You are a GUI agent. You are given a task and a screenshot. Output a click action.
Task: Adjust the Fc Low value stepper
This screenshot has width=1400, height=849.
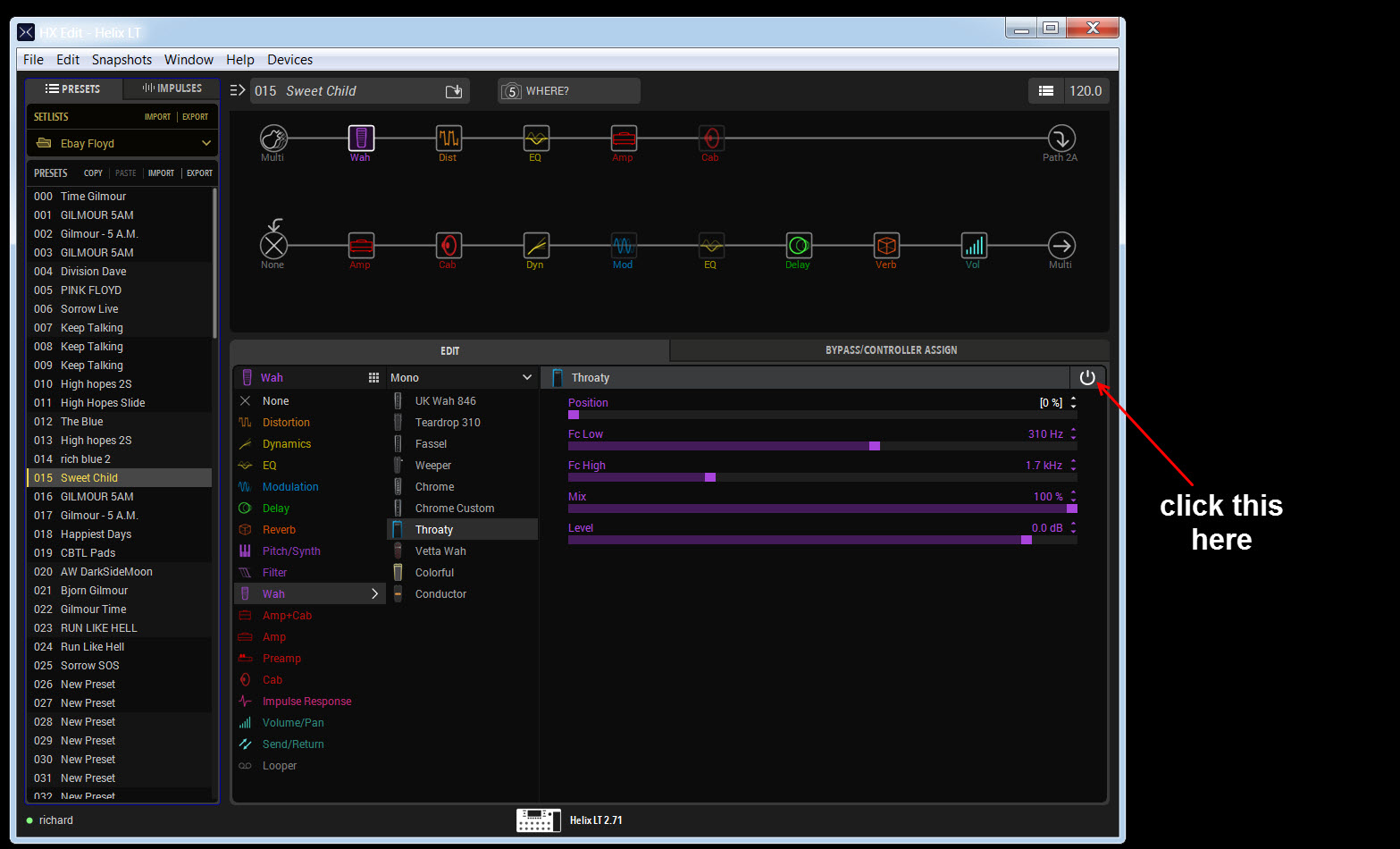1073,434
